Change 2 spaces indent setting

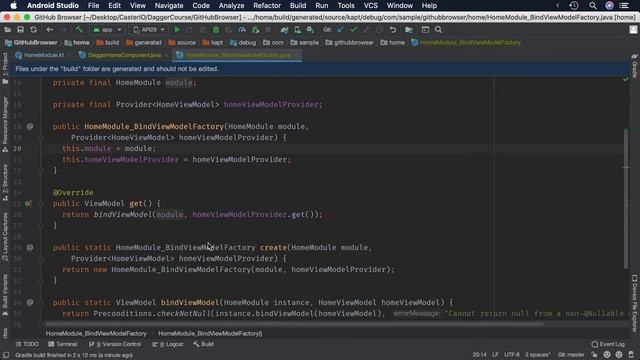[x=538, y=355]
